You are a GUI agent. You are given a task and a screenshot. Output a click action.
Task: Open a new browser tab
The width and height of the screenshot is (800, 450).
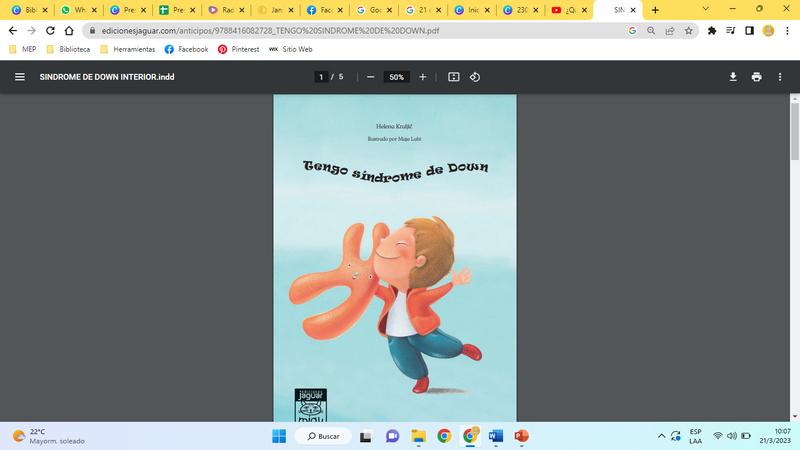point(655,10)
